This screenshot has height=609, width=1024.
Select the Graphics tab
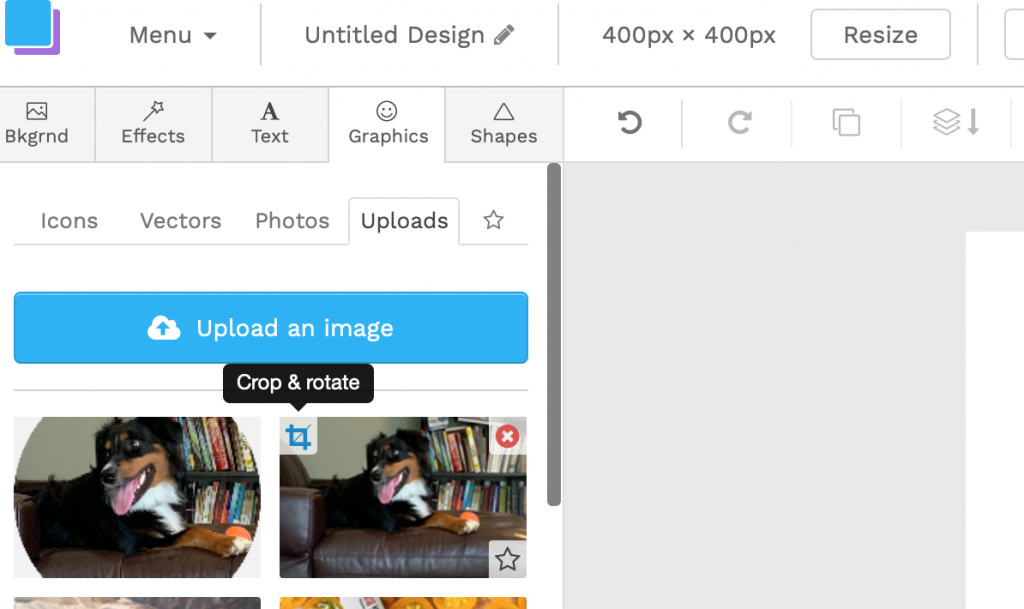pyautogui.click(x=388, y=124)
